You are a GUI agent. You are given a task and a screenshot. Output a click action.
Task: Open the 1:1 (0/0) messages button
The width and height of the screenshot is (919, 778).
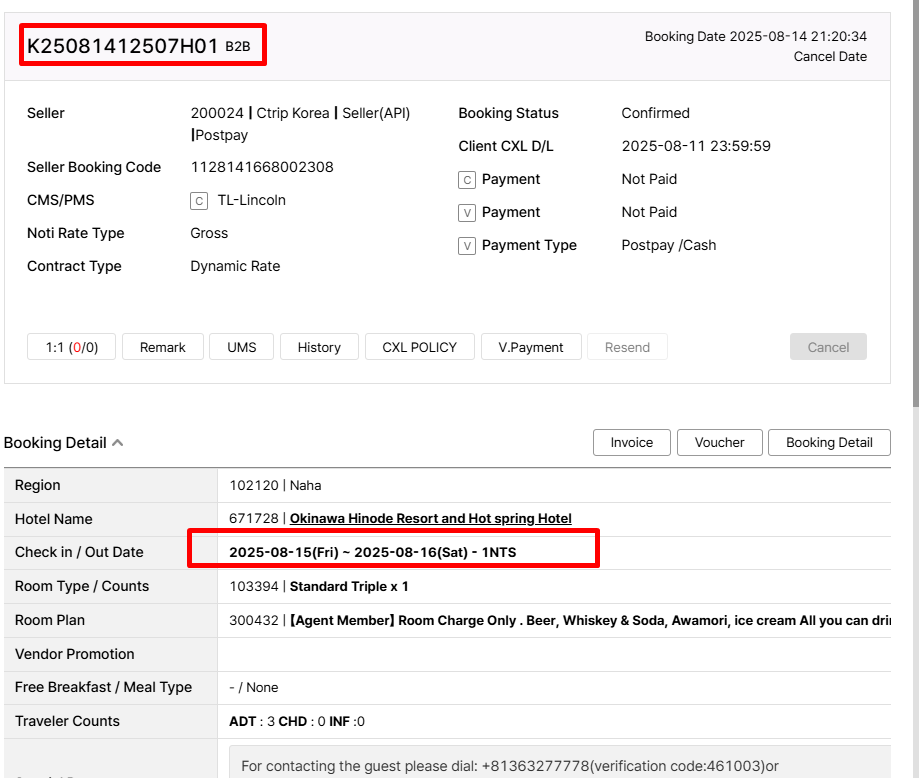(72, 347)
